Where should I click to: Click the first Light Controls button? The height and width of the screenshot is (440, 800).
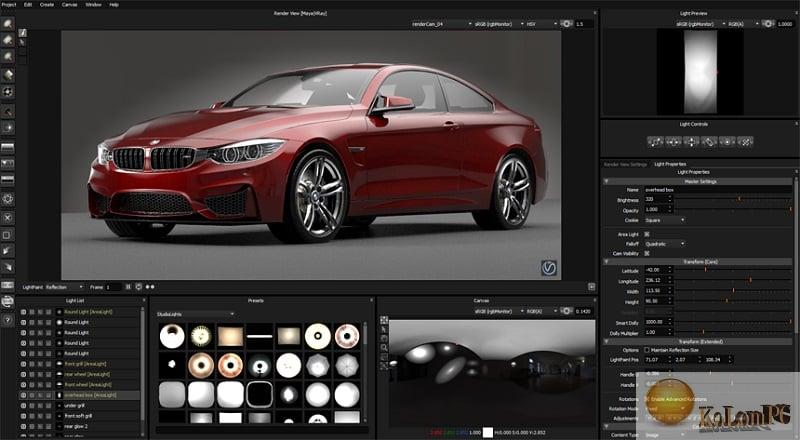point(655,142)
